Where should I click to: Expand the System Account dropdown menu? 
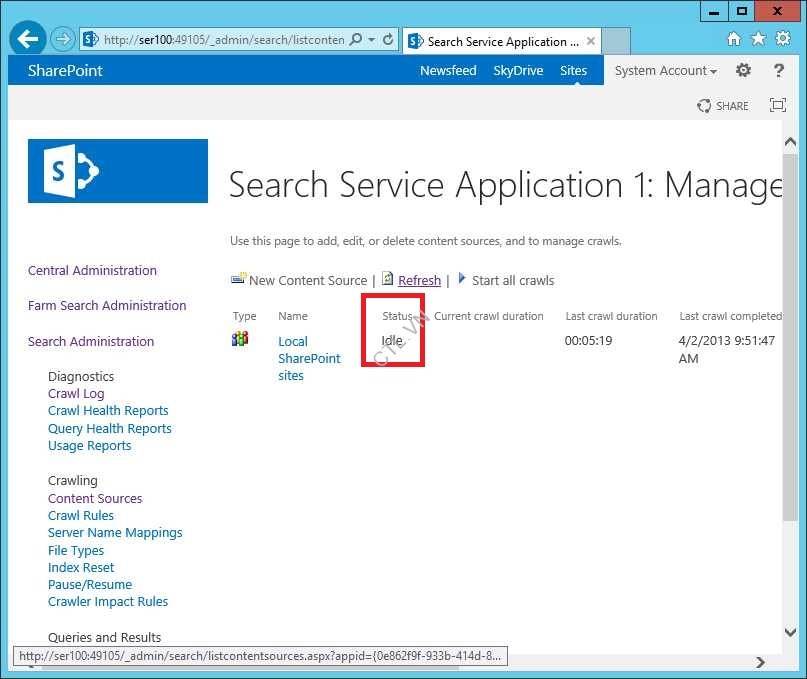pos(665,71)
